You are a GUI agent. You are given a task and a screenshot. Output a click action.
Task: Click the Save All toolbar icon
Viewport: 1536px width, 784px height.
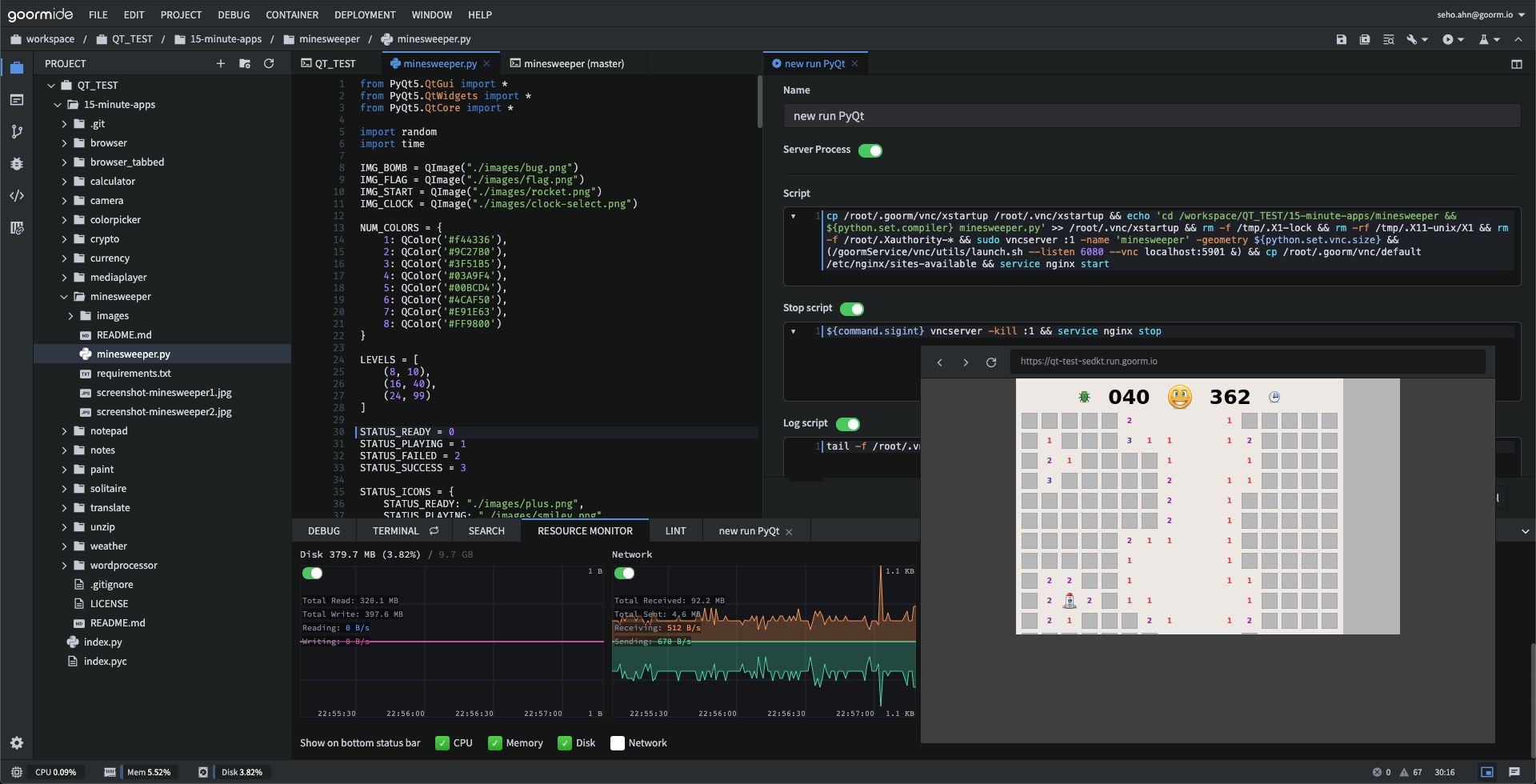[x=1364, y=38]
